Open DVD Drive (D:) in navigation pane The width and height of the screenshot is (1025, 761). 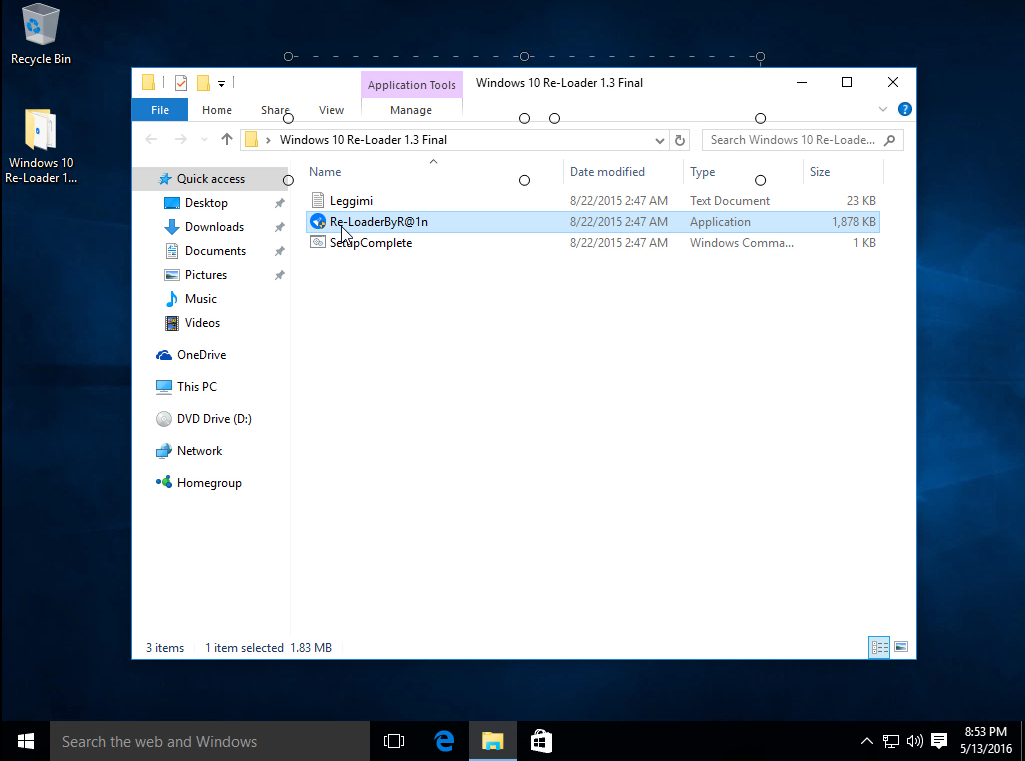(214, 419)
